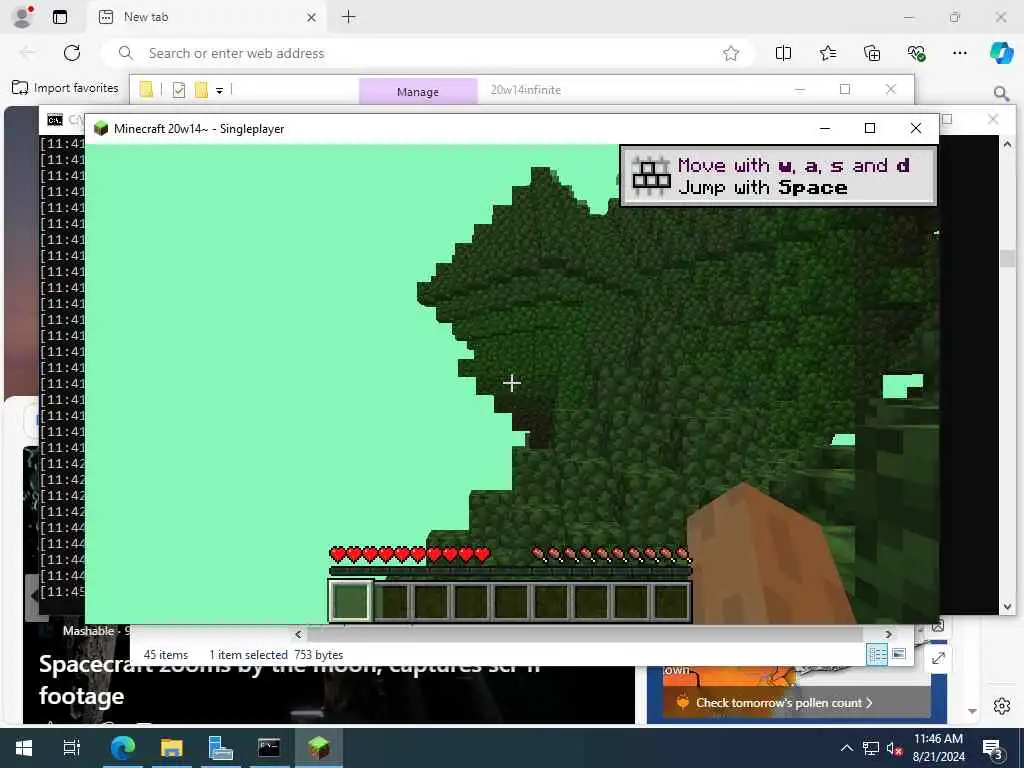The image size is (1024, 768).
Task: Expand the weather widget with arrows icon
Action: tap(938, 658)
